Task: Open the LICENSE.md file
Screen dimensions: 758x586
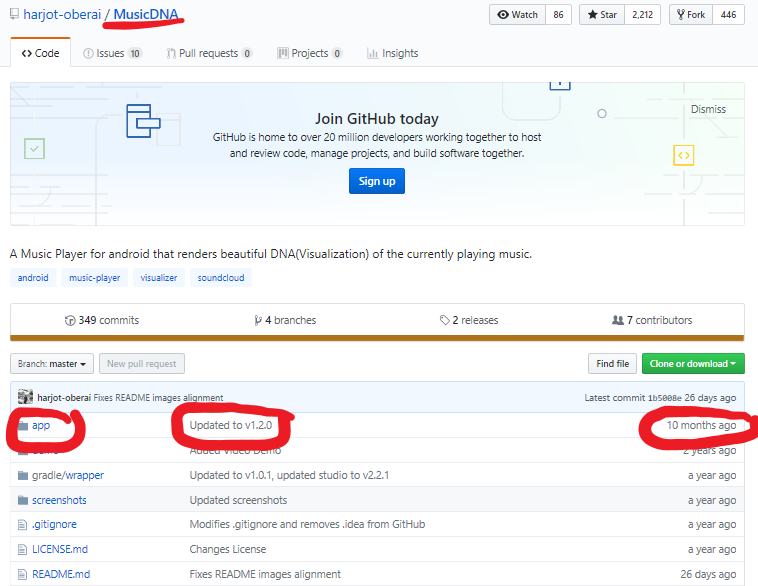Action: pos(60,549)
